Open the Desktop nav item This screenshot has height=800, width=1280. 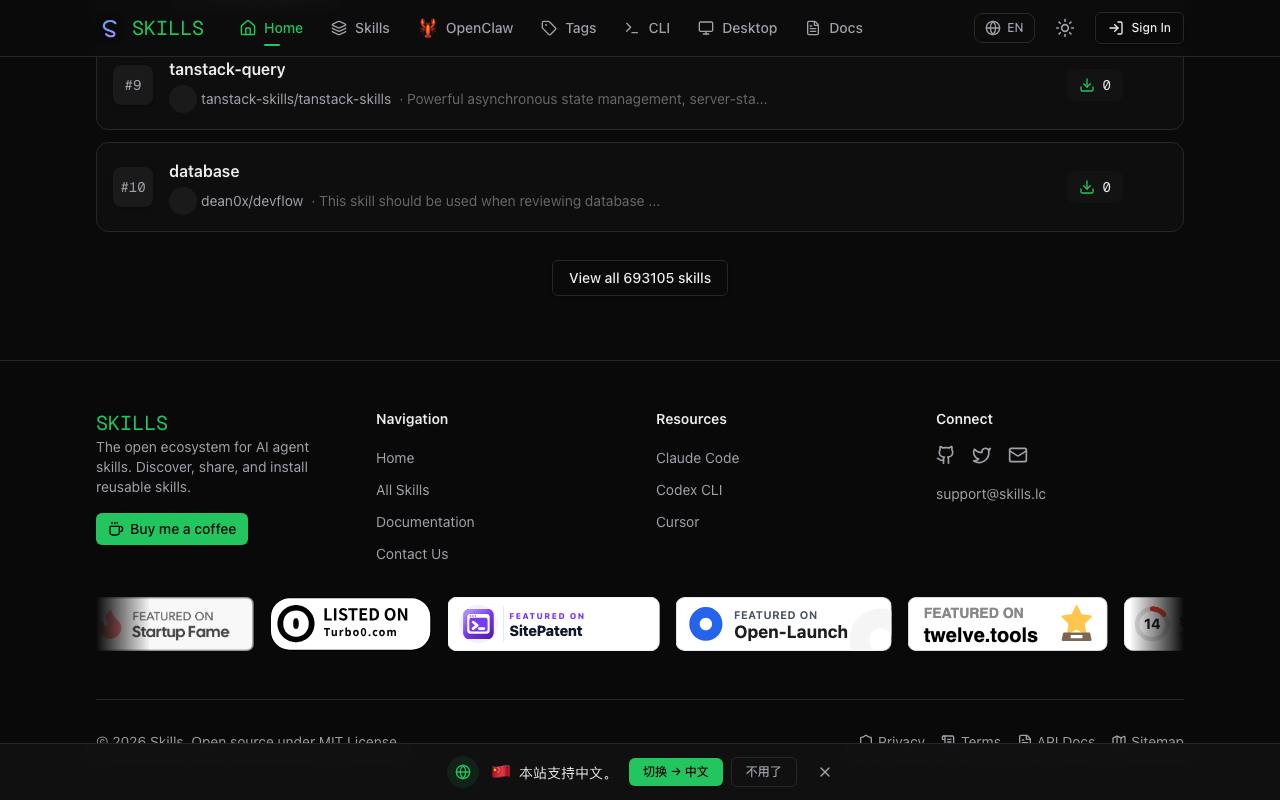pos(737,28)
